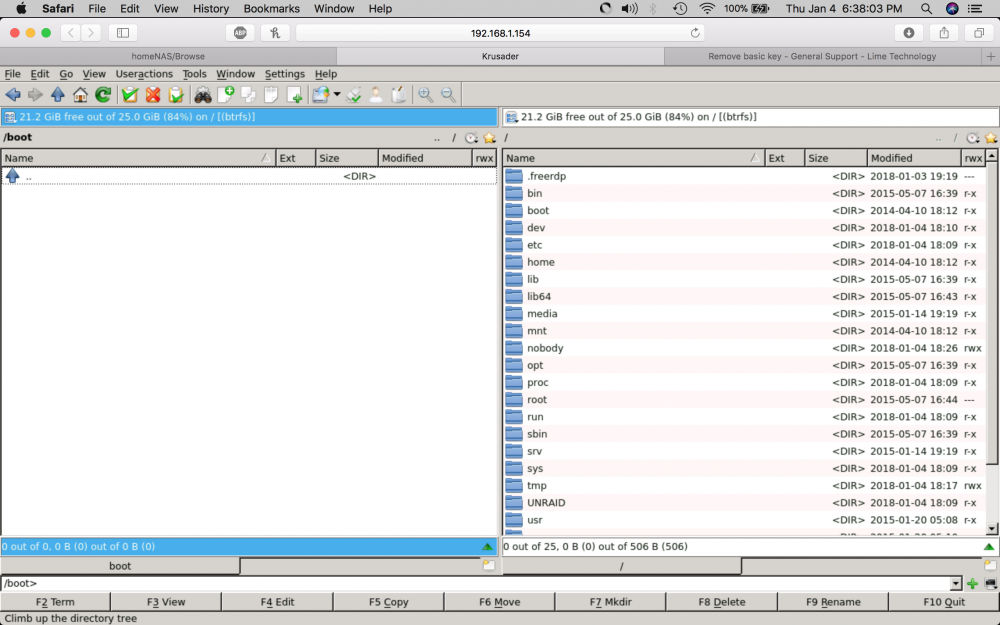Image resolution: width=1000 pixels, height=625 pixels.
Task: Open Safari show all tabs icon
Action: (x=979, y=33)
